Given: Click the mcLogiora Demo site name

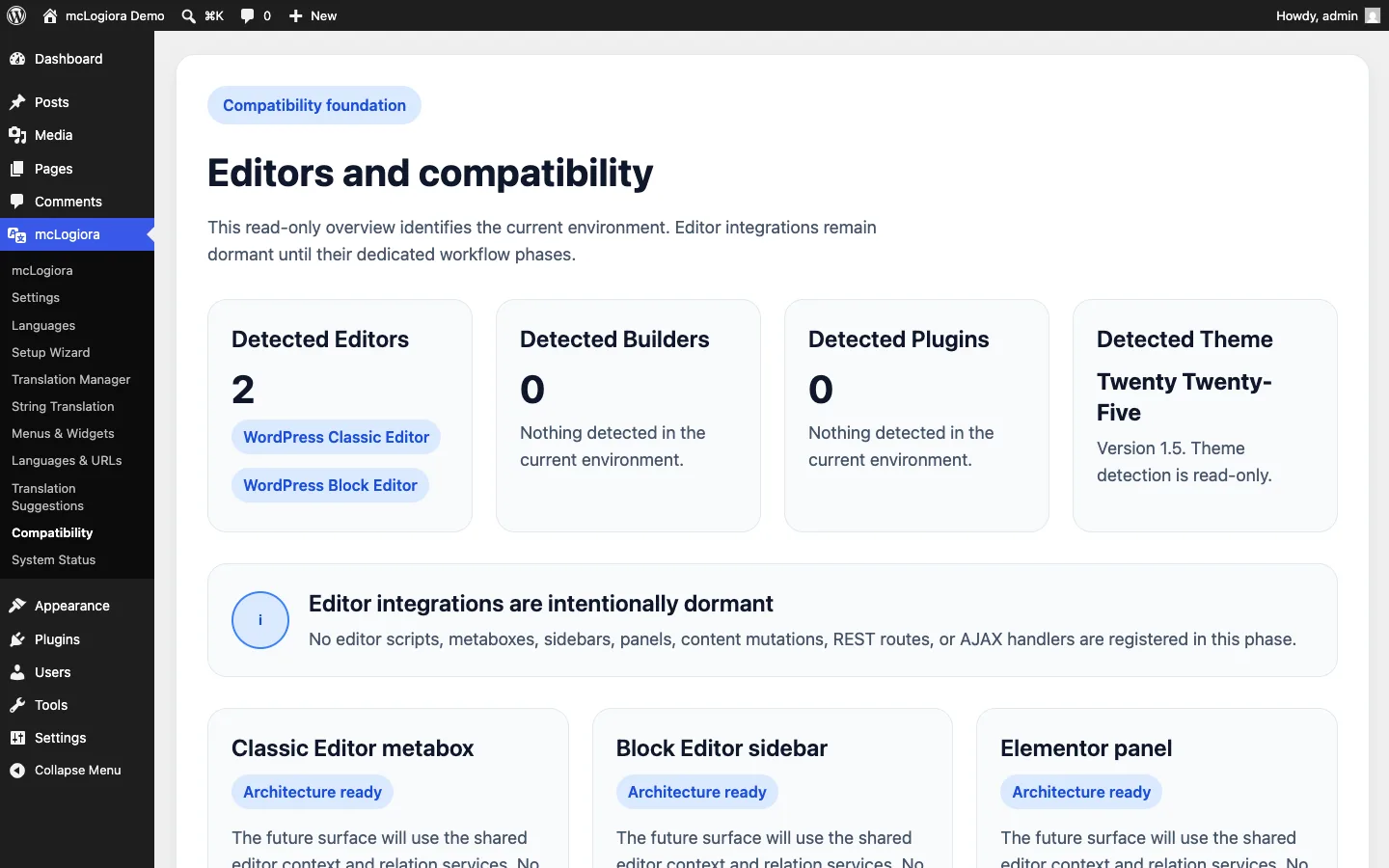Looking at the screenshot, I should [x=115, y=15].
